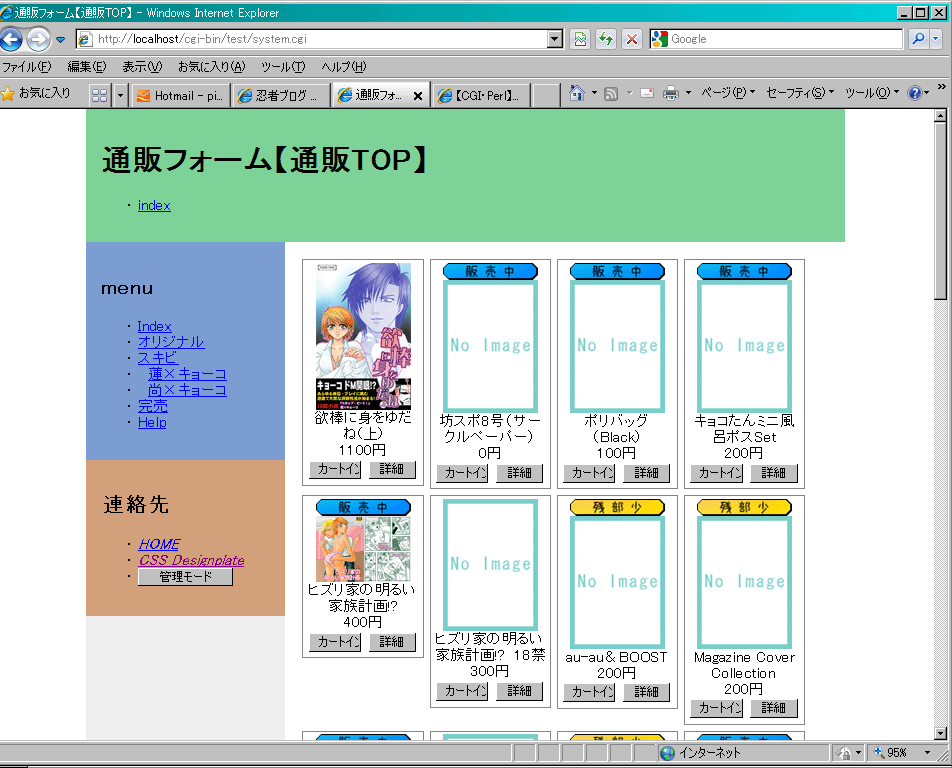Image resolution: width=952 pixels, height=768 pixels.
Task: Close the 通販フォーム tab
Action: tap(418, 96)
